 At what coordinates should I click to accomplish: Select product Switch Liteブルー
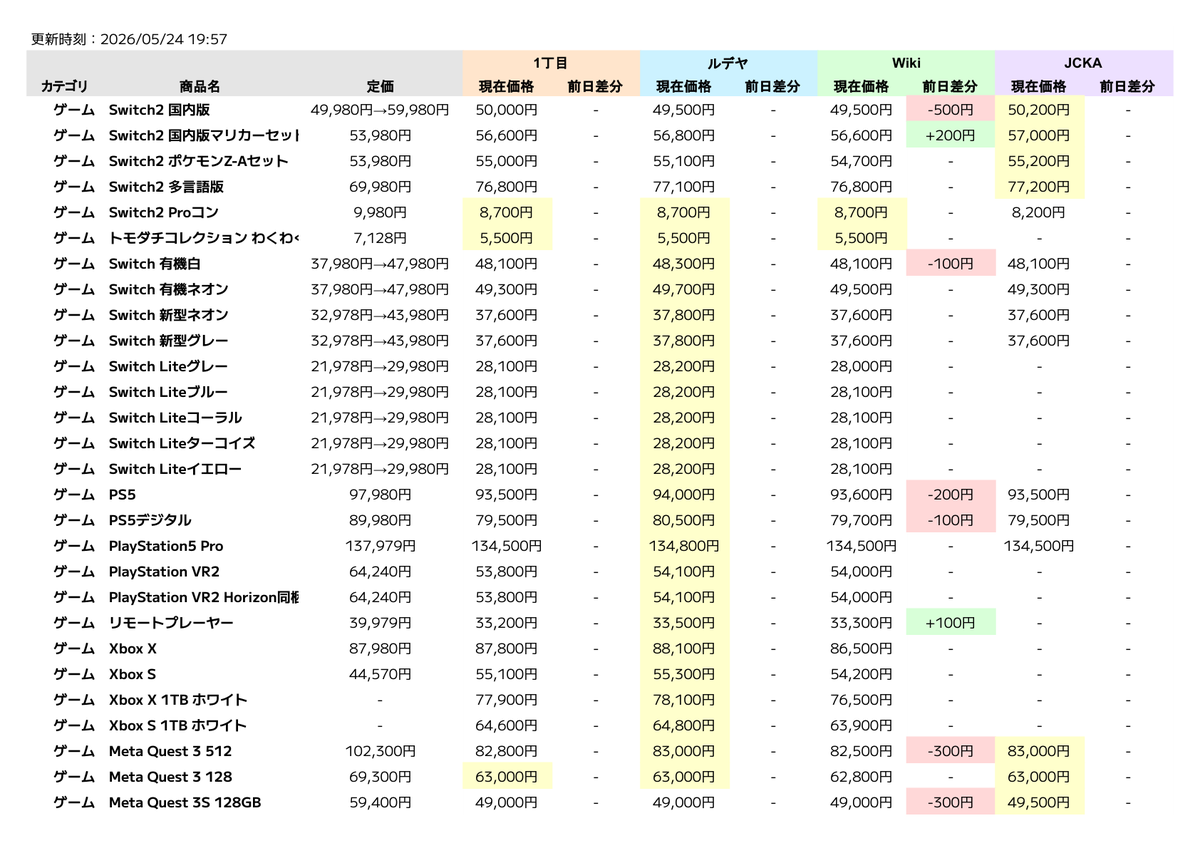168,392
